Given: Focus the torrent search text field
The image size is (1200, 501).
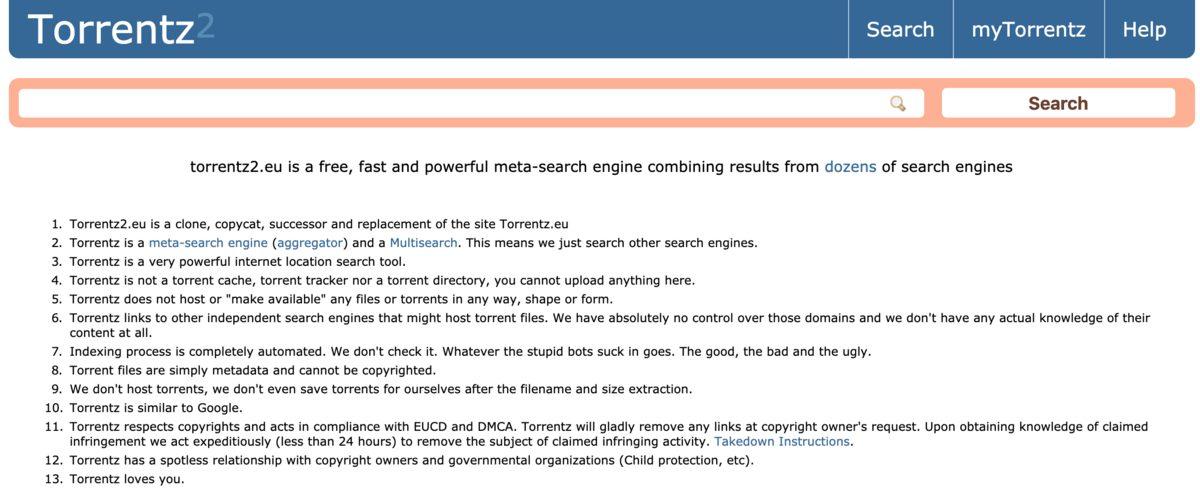Looking at the screenshot, I should (x=450, y=103).
